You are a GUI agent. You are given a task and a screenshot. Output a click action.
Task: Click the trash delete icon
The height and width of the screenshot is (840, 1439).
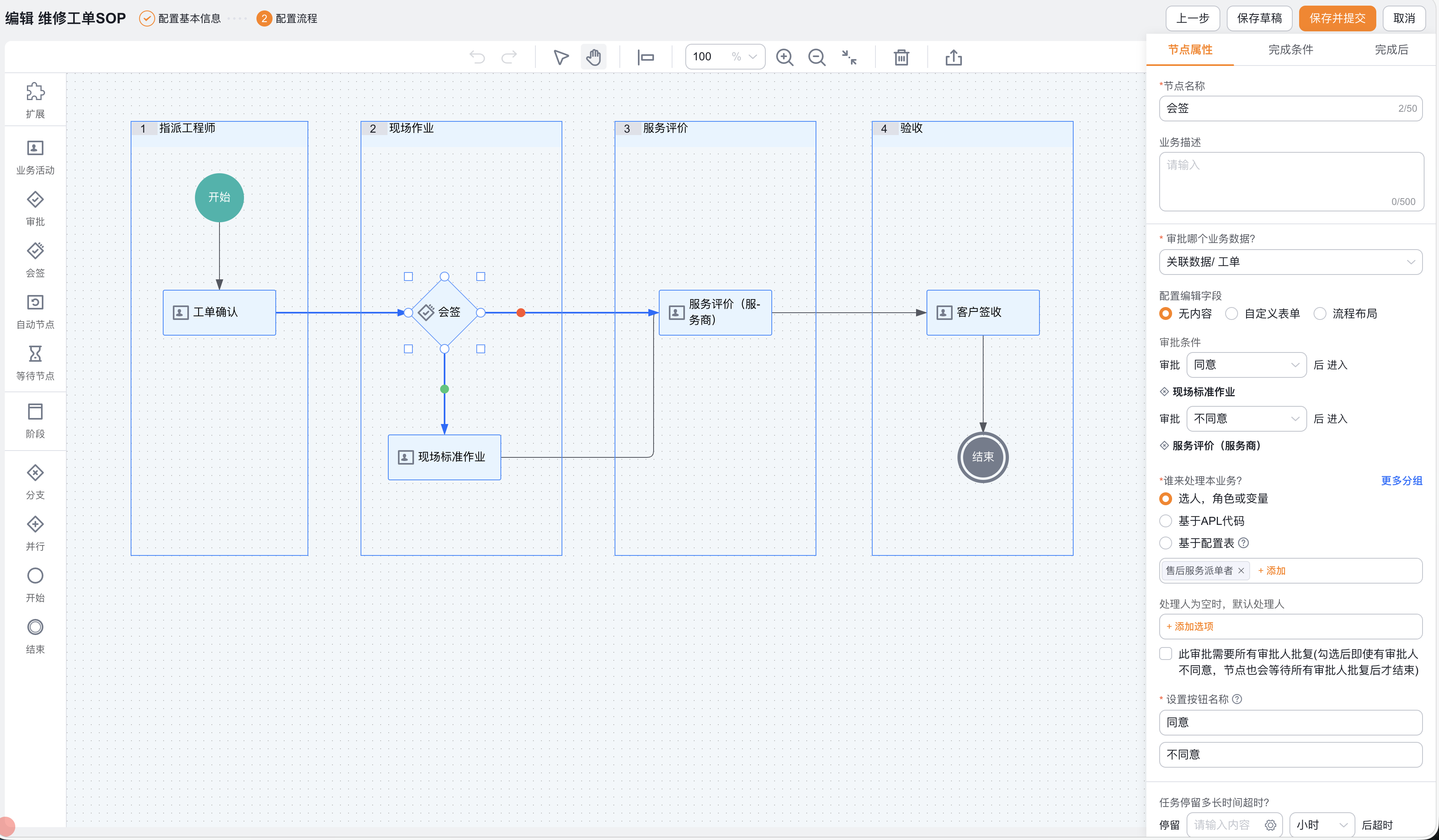[901, 57]
